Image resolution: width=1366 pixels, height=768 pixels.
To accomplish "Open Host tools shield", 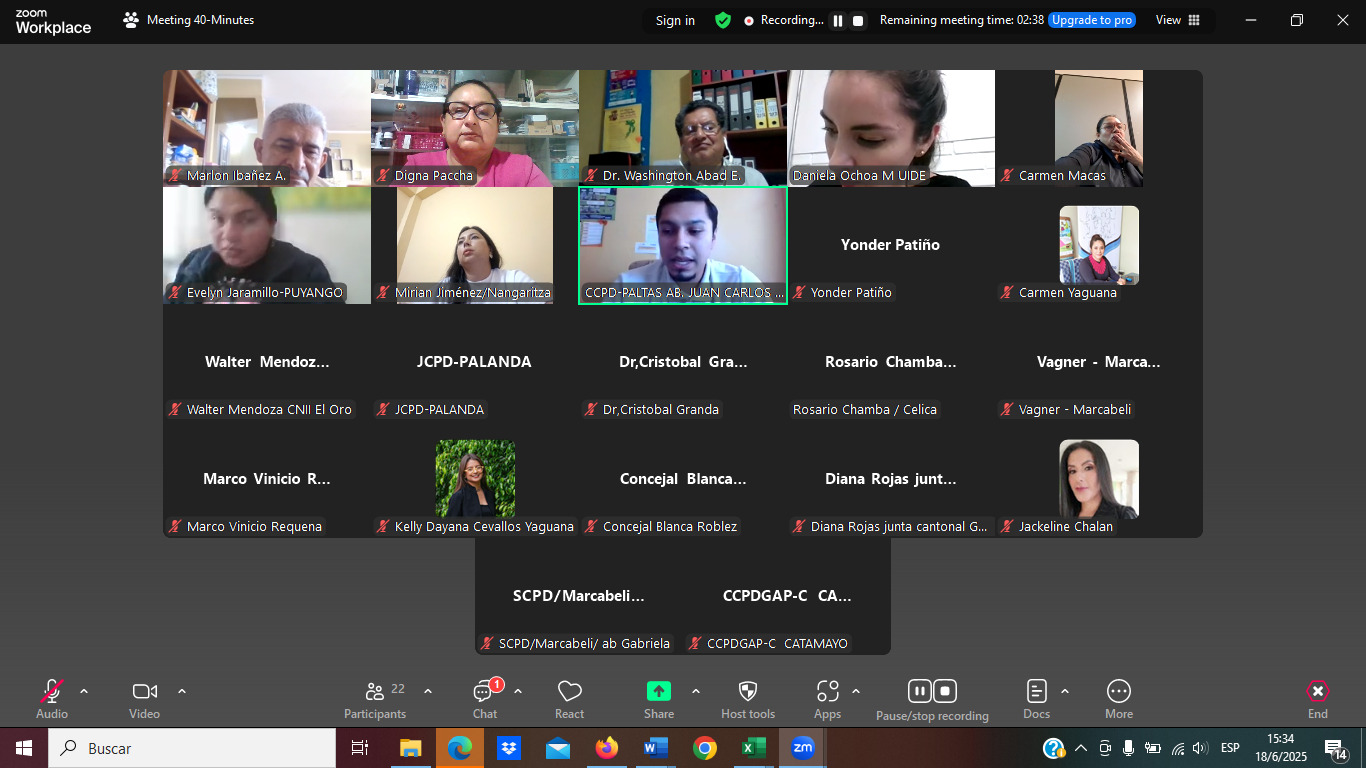I will tap(748, 698).
